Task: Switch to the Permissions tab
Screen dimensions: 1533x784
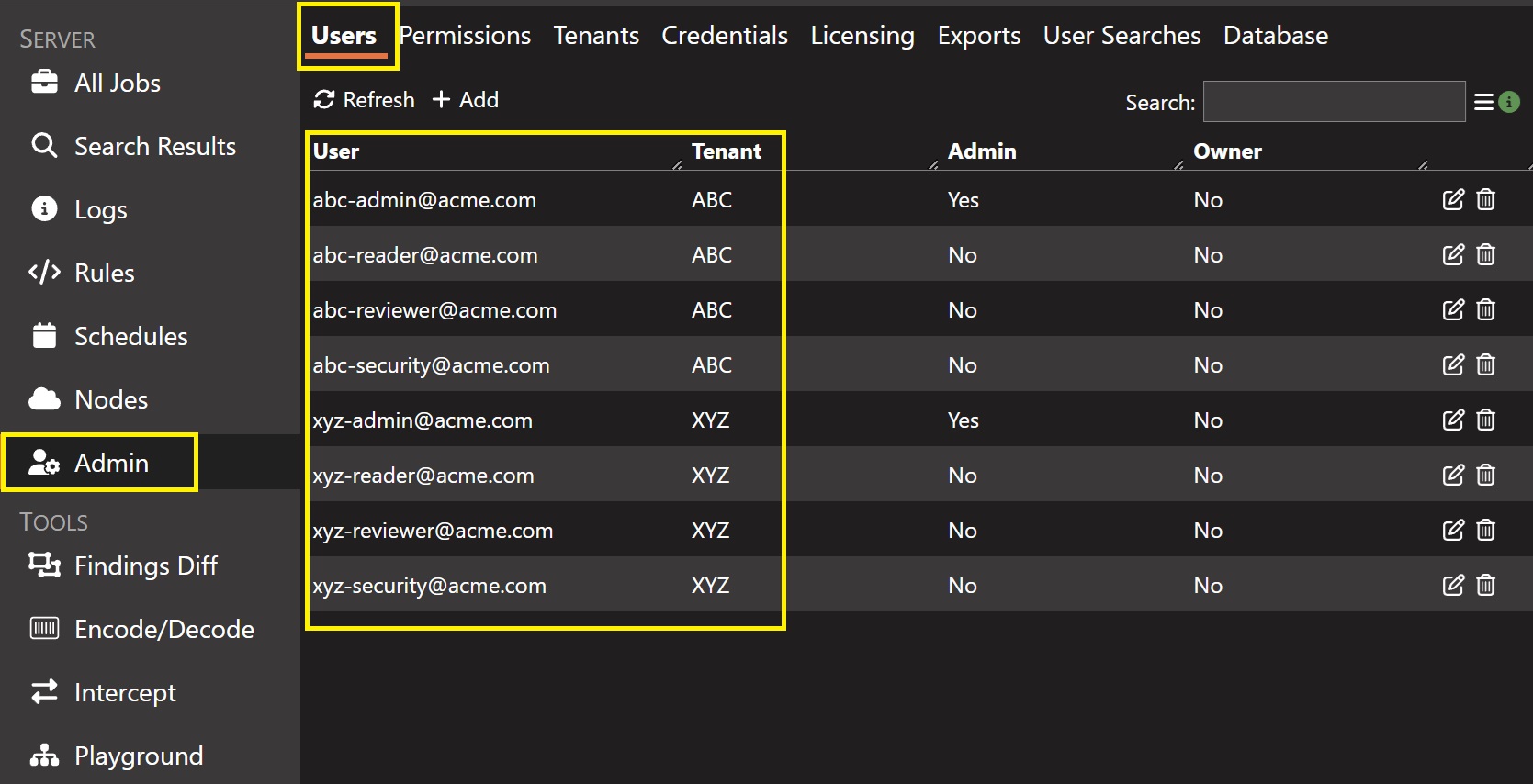Action: point(465,36)
